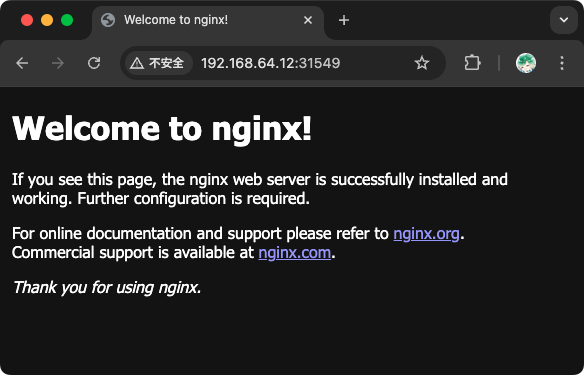Viewport: 584px width, 375px height.
Task: Close the Welcome to nginx! tab
Action: point(308,20)
